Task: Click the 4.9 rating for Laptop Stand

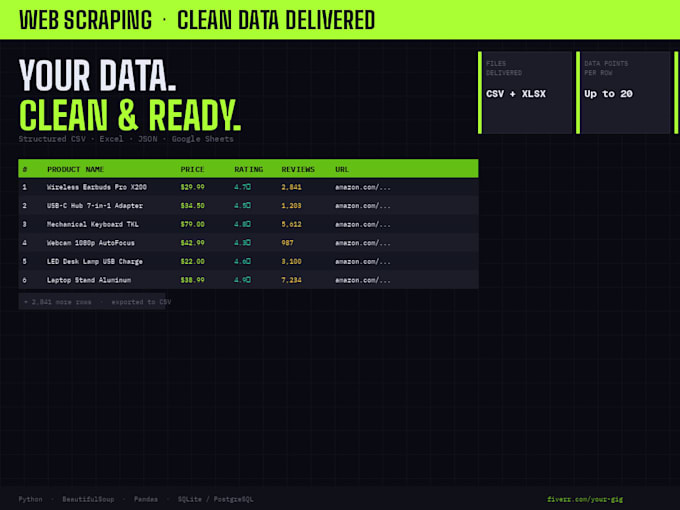Action: pyautogui.click(x=242, y=280)
